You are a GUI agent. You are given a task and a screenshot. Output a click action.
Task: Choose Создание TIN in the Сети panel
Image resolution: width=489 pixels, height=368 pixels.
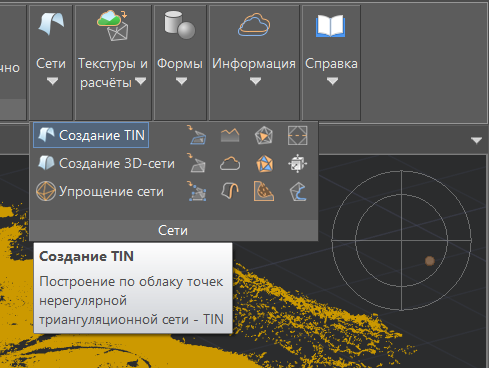[x=91, y=135]
